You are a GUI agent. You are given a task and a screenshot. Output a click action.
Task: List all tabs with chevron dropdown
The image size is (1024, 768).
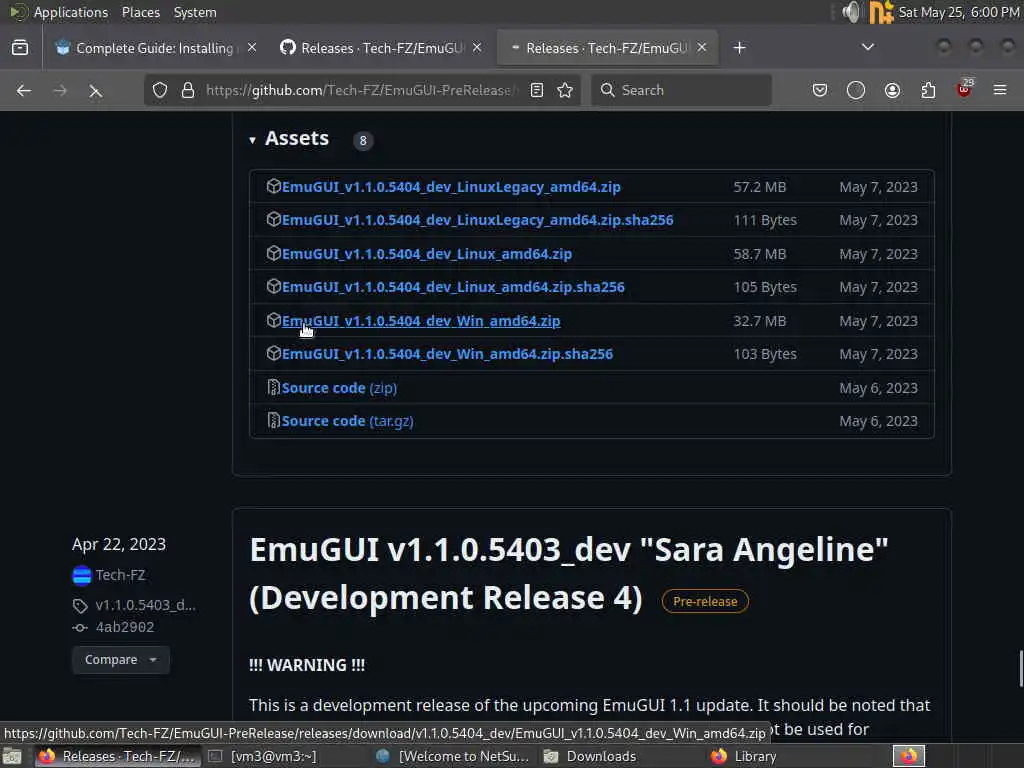pyautogui.click(x=868, y=47)
